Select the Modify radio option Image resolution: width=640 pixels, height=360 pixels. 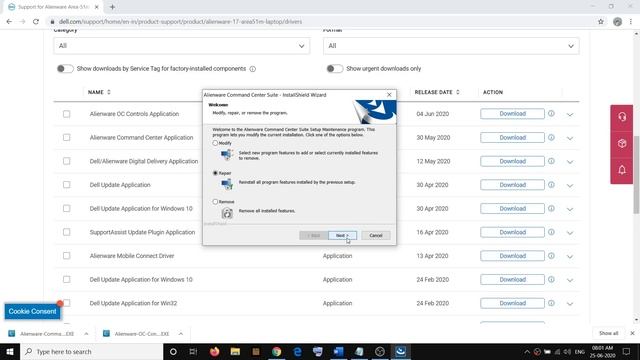[215, 143]
